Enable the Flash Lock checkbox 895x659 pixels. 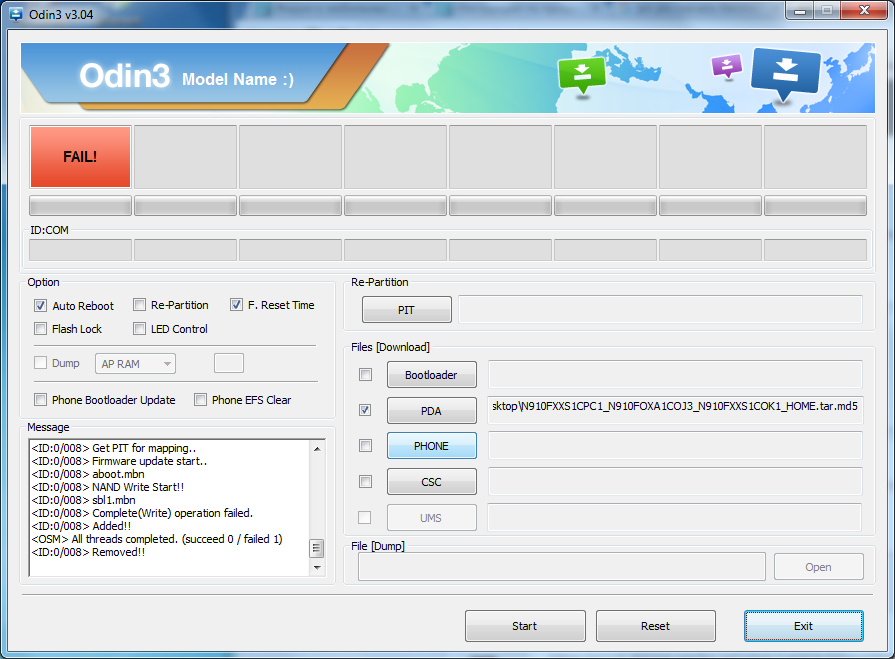point(41,329)
